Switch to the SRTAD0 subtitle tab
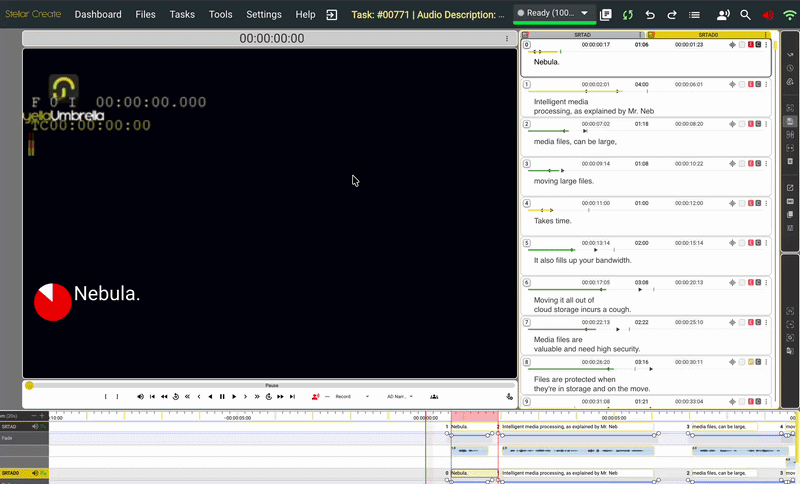This screenshot has width=800, height=484. (709, 35)
